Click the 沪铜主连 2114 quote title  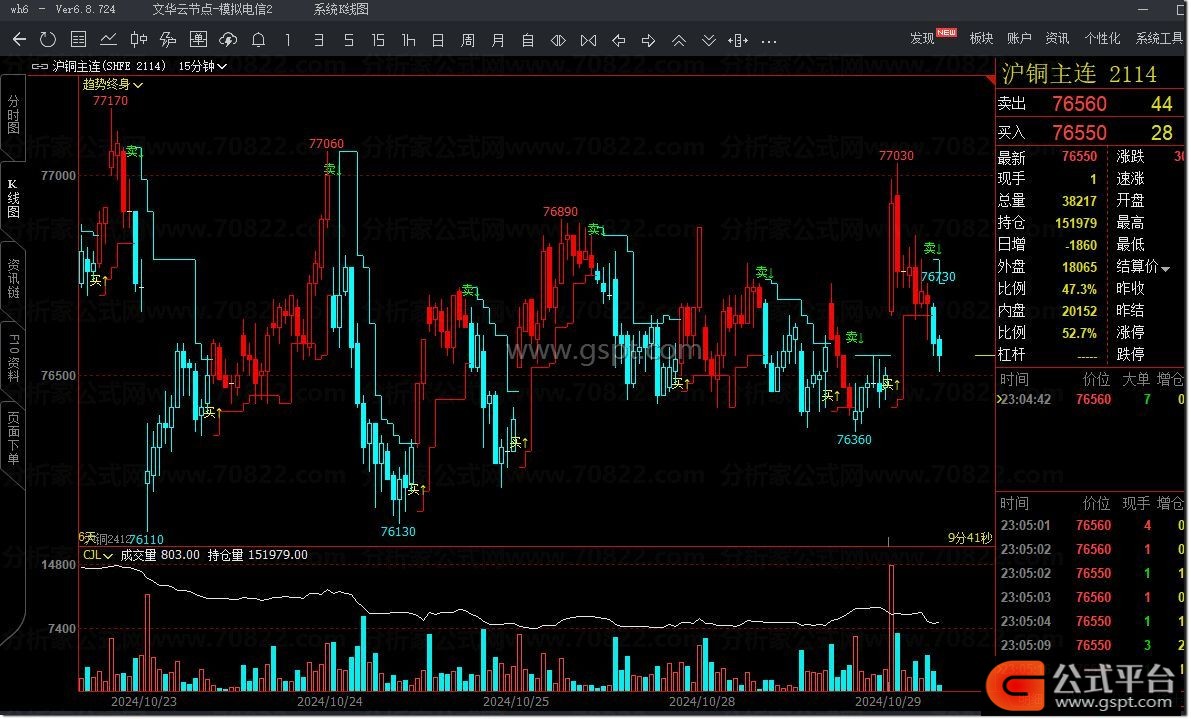[1079, 74]
